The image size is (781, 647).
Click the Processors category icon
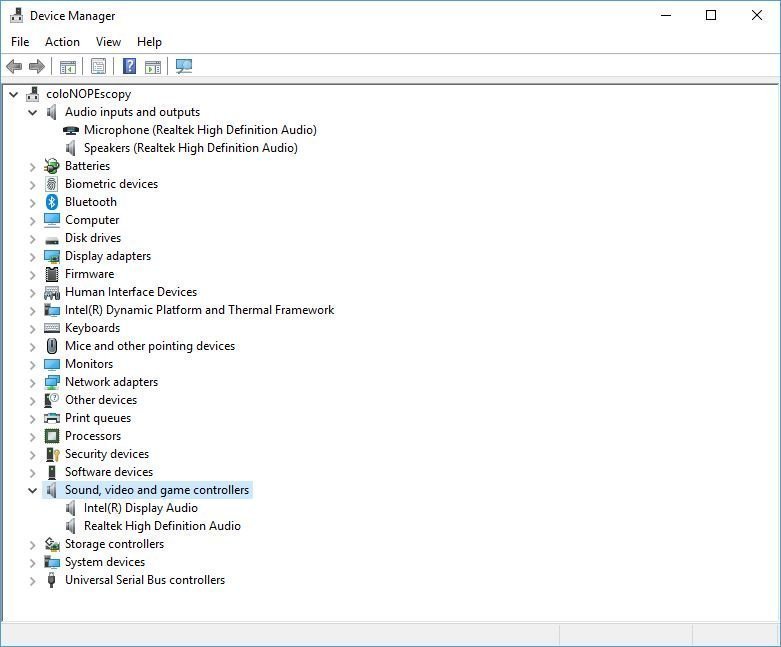(51, 436)
